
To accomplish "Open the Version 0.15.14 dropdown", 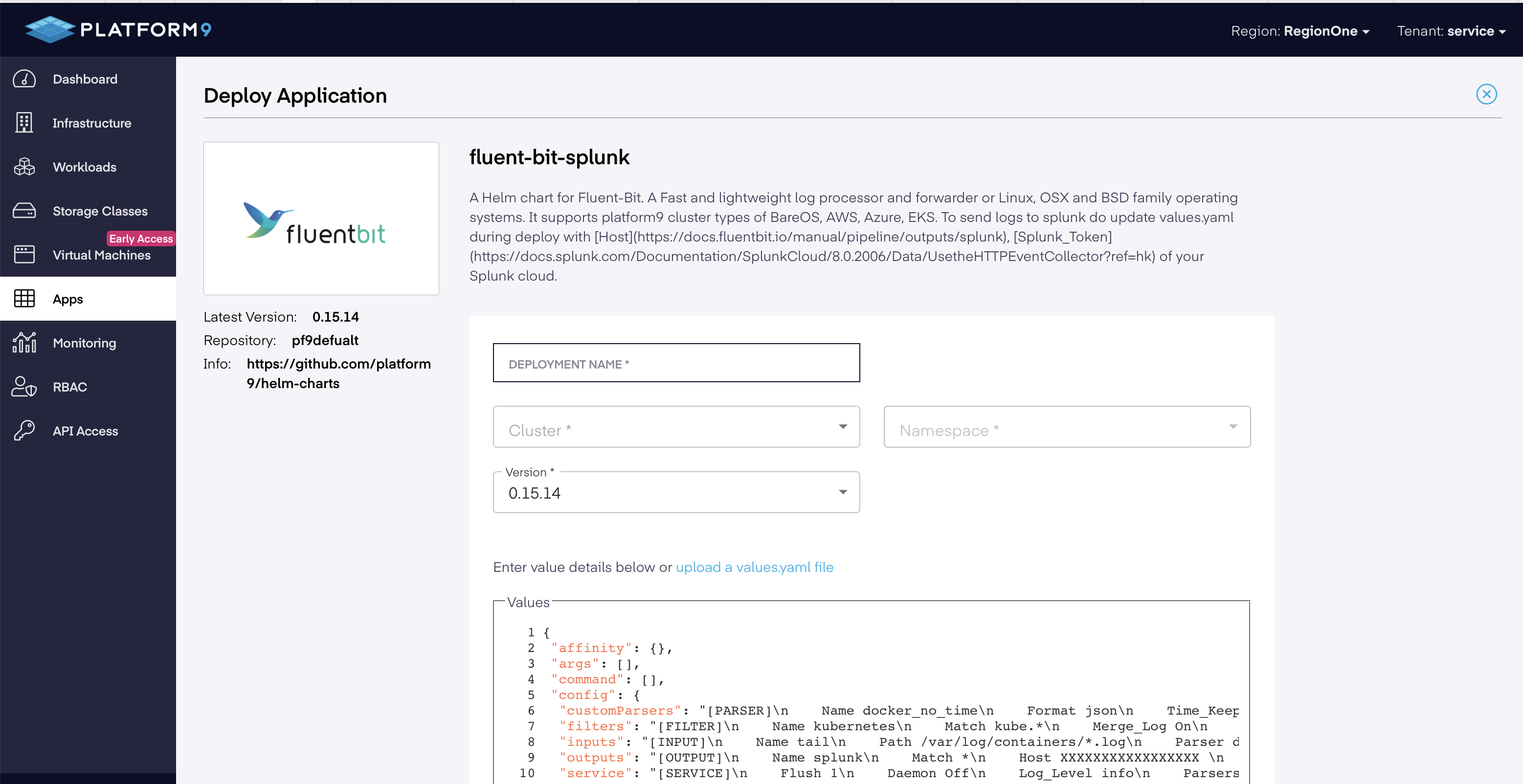I will coord(676,493).
